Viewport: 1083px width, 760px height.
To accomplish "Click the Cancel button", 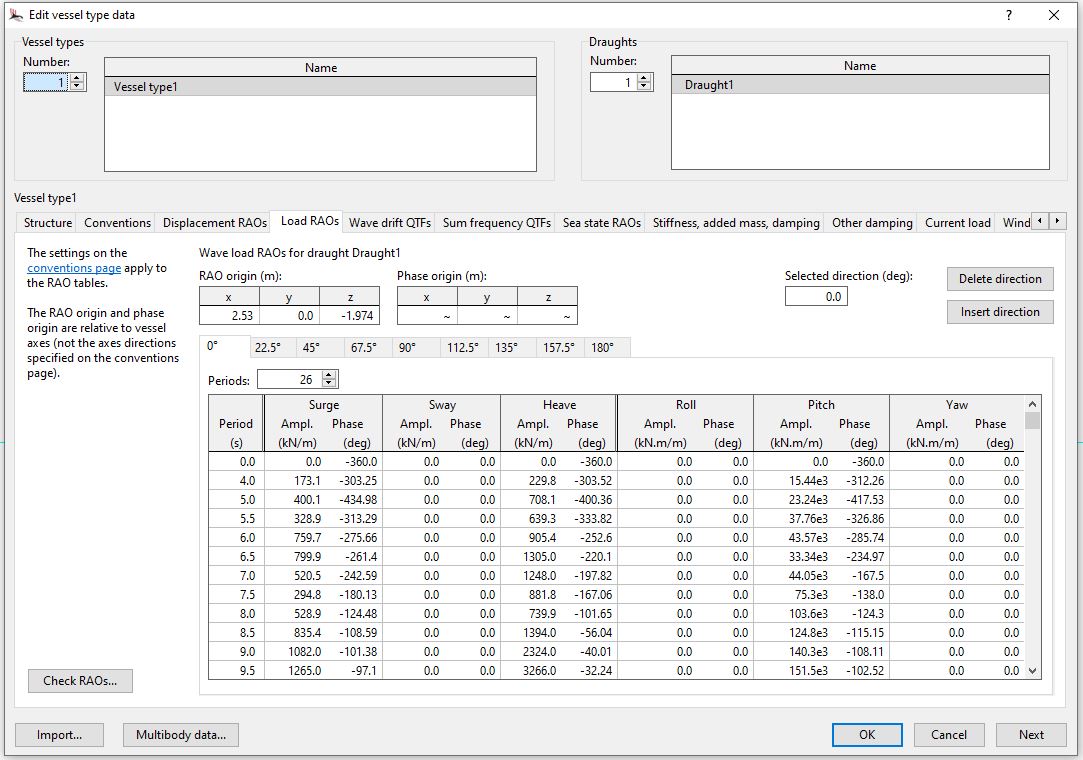I will click(949, 734).
